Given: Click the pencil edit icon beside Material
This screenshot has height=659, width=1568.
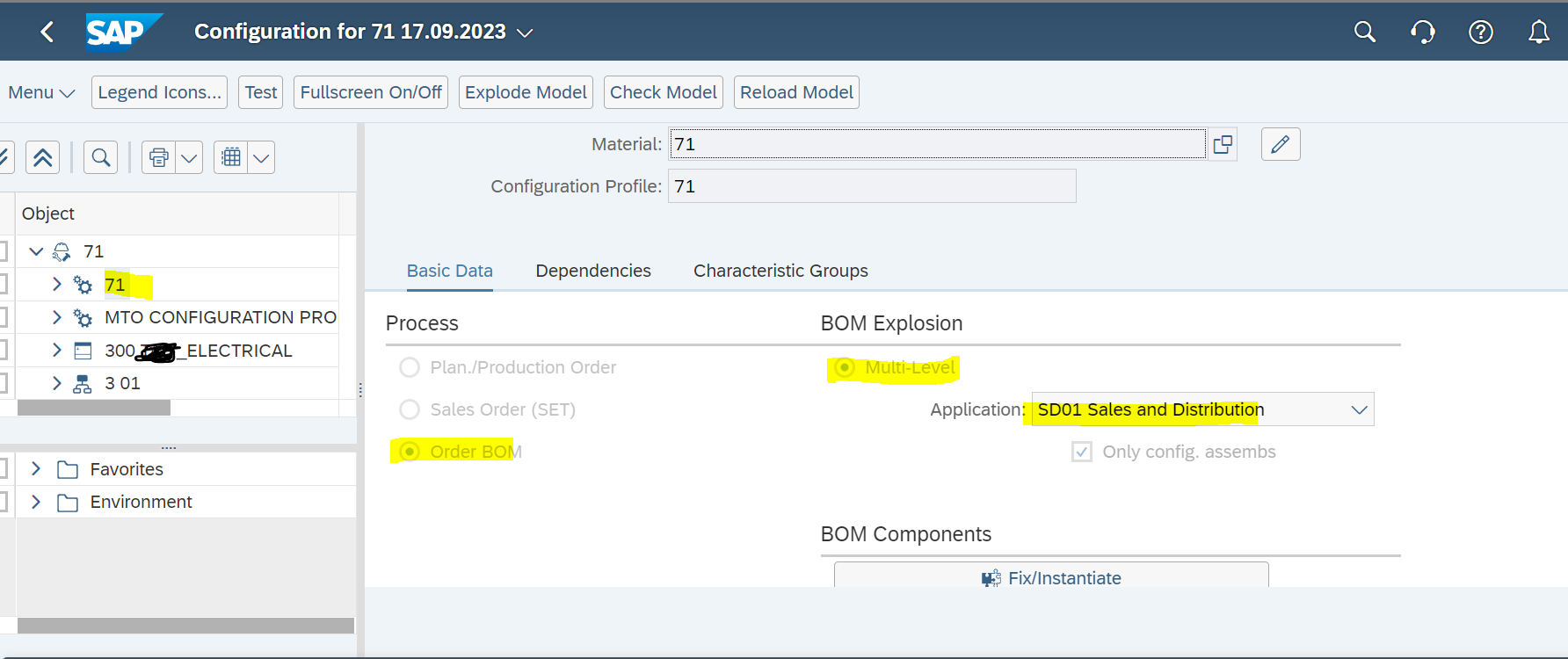Looking at the screenshot, I should pos(1280,144).
